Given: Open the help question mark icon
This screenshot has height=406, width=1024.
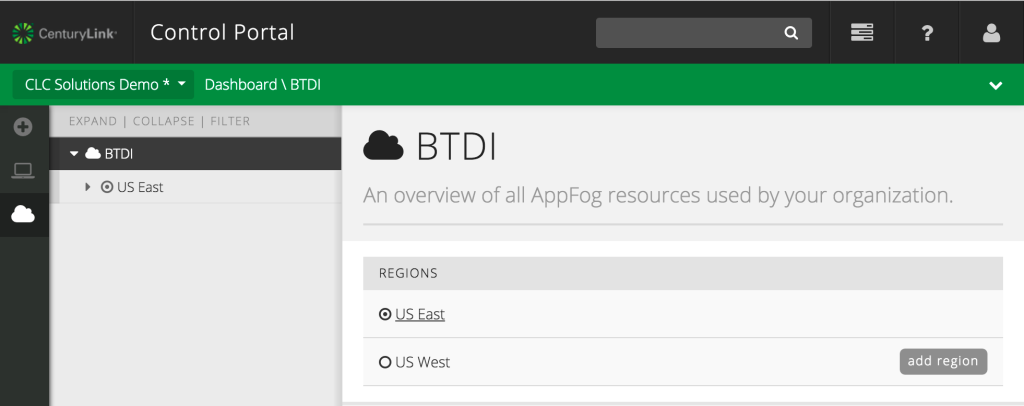Looking at the screenshot, I should click(927, 33).
